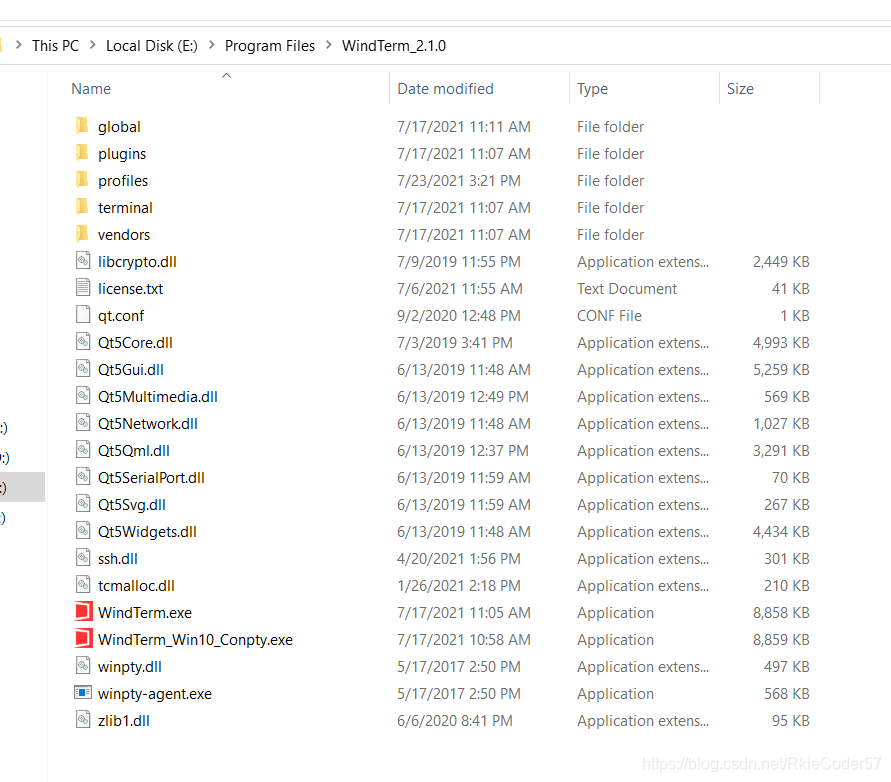This screenshot has height=782, width=891.
Task: Sort files by Size column header
Action: tap(740, 89)
